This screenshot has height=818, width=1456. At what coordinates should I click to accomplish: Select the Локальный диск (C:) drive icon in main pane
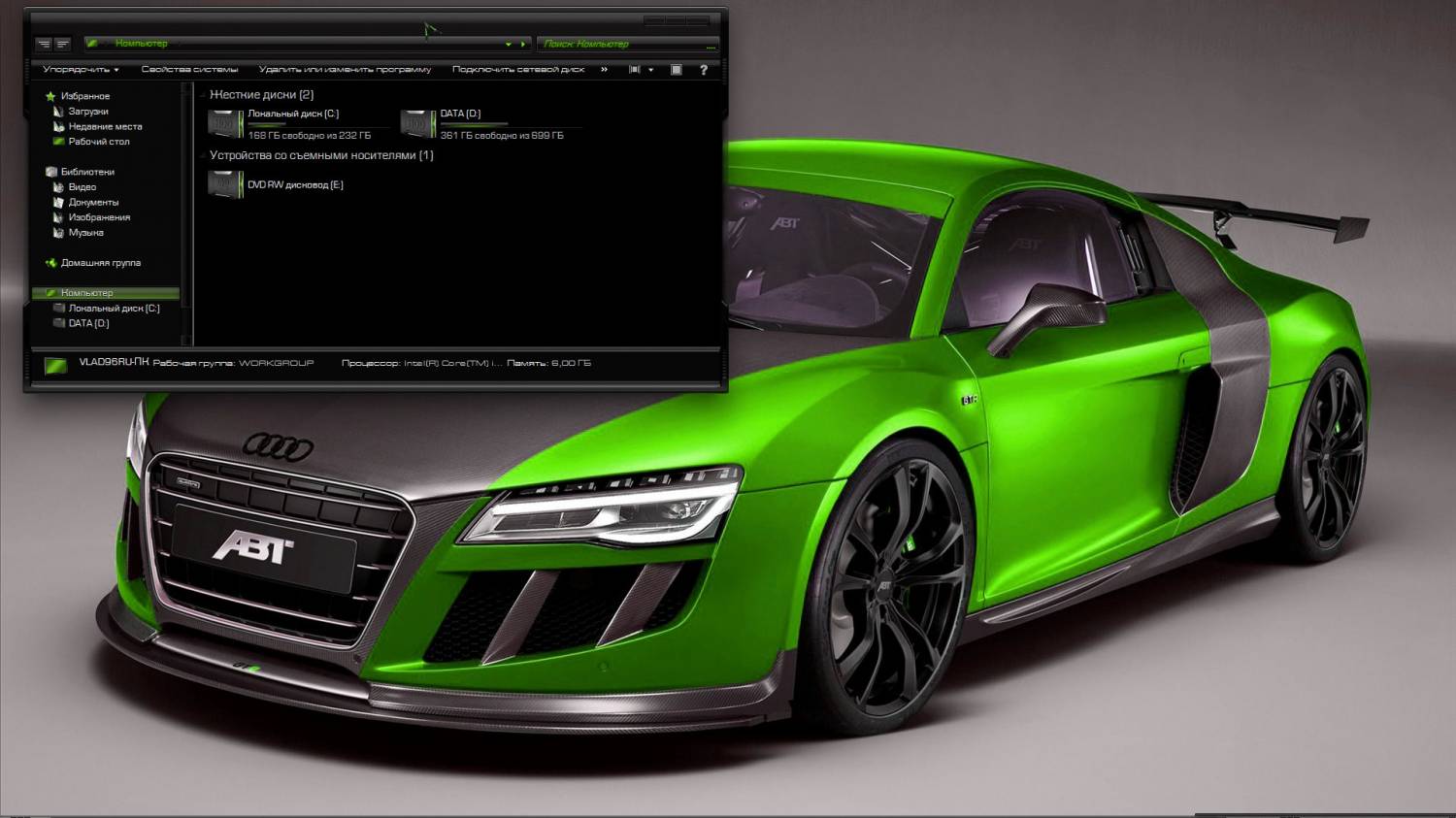225,124
